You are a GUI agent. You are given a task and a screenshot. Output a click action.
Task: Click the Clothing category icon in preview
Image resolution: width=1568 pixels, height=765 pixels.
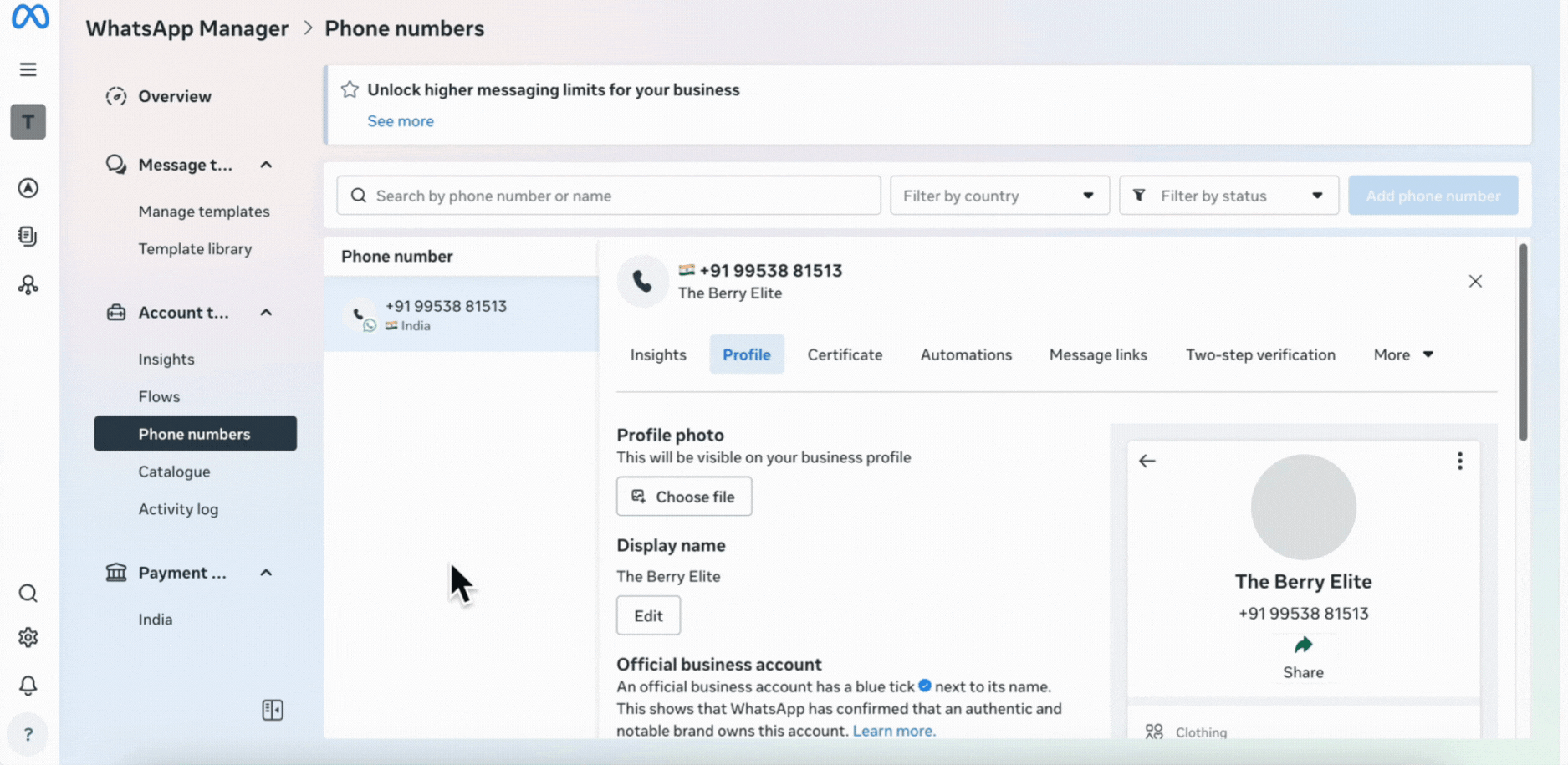coord(1154,732)
